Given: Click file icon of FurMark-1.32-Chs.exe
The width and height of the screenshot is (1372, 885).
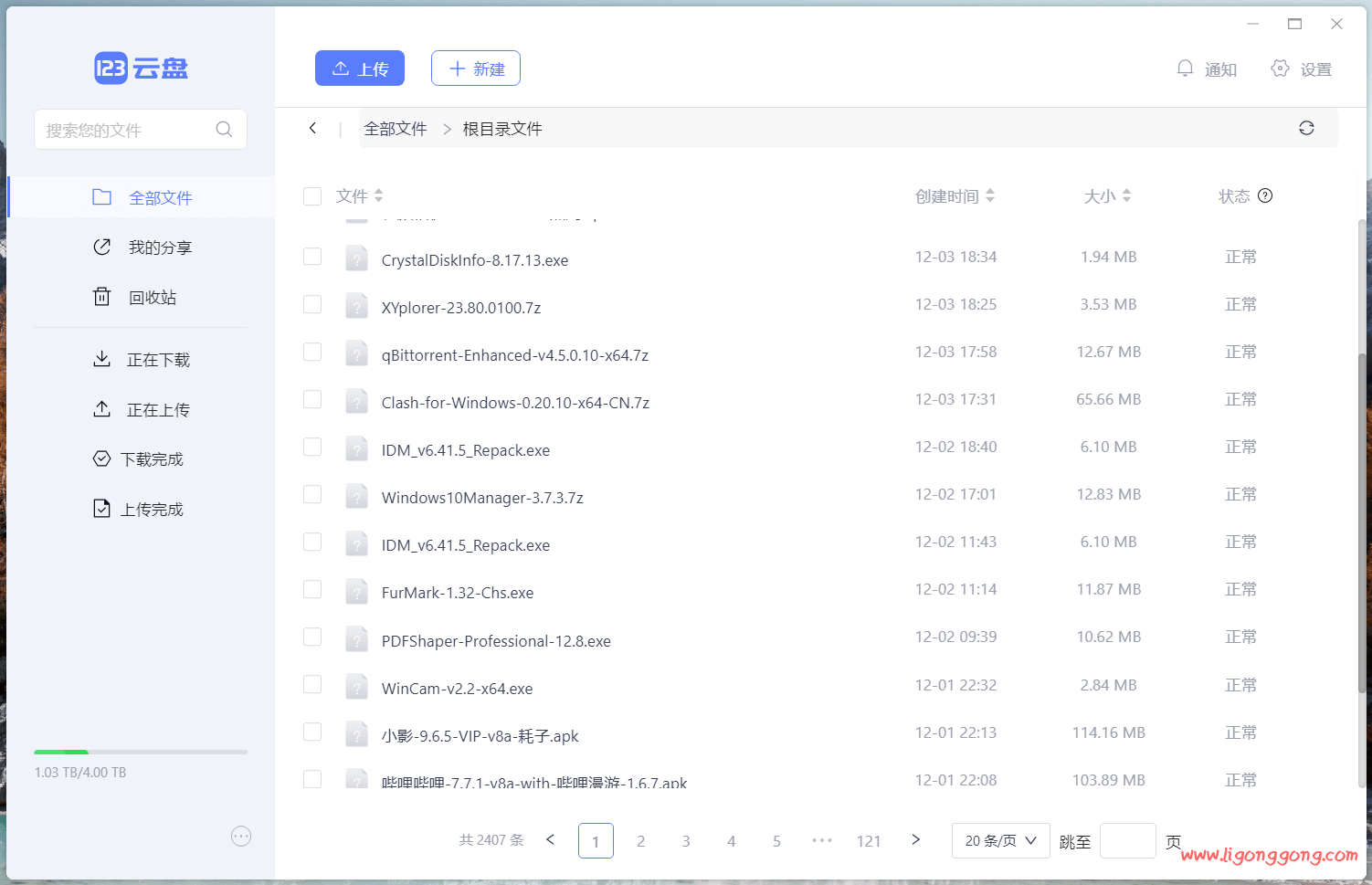Looking at the screenshot, I should click(x=356, y=592).
